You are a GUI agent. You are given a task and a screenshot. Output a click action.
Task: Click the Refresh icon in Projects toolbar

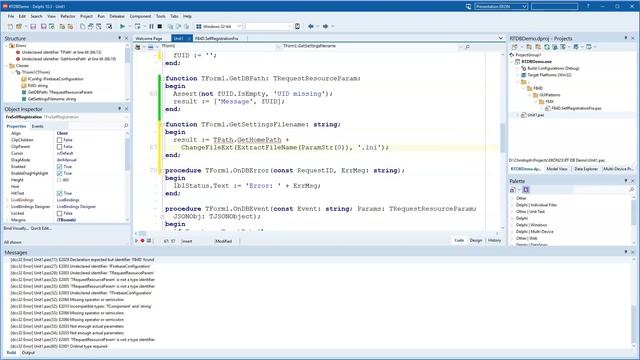(547, 47)
